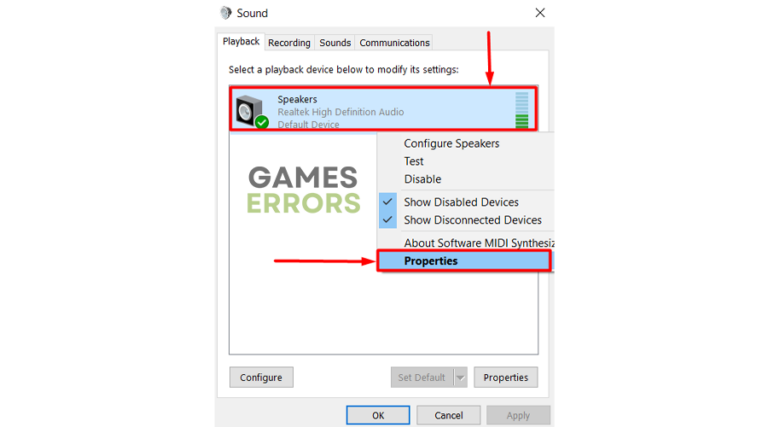Open About Software MIDI Synthesizer entry
The height and width of the screenshot is (427, 768).
coord(479,243)
